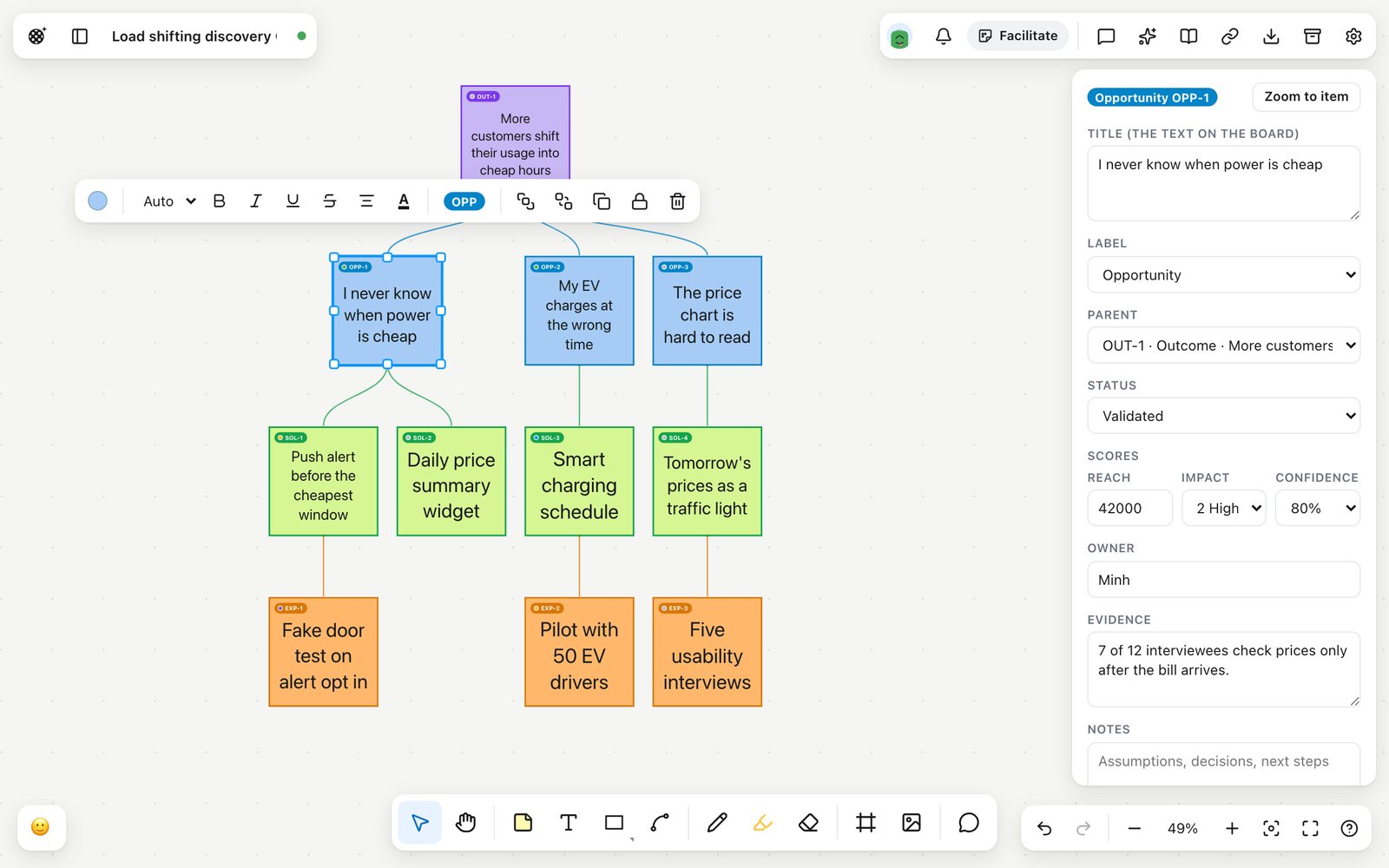Insert an image with the image tool

(x=912, y=823)
